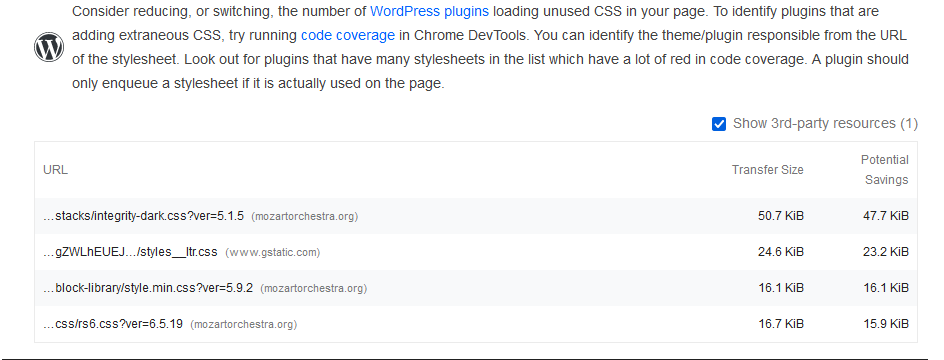Click the 24.6 KiB transfer size value
944x360 pixels.
point(781,252)
